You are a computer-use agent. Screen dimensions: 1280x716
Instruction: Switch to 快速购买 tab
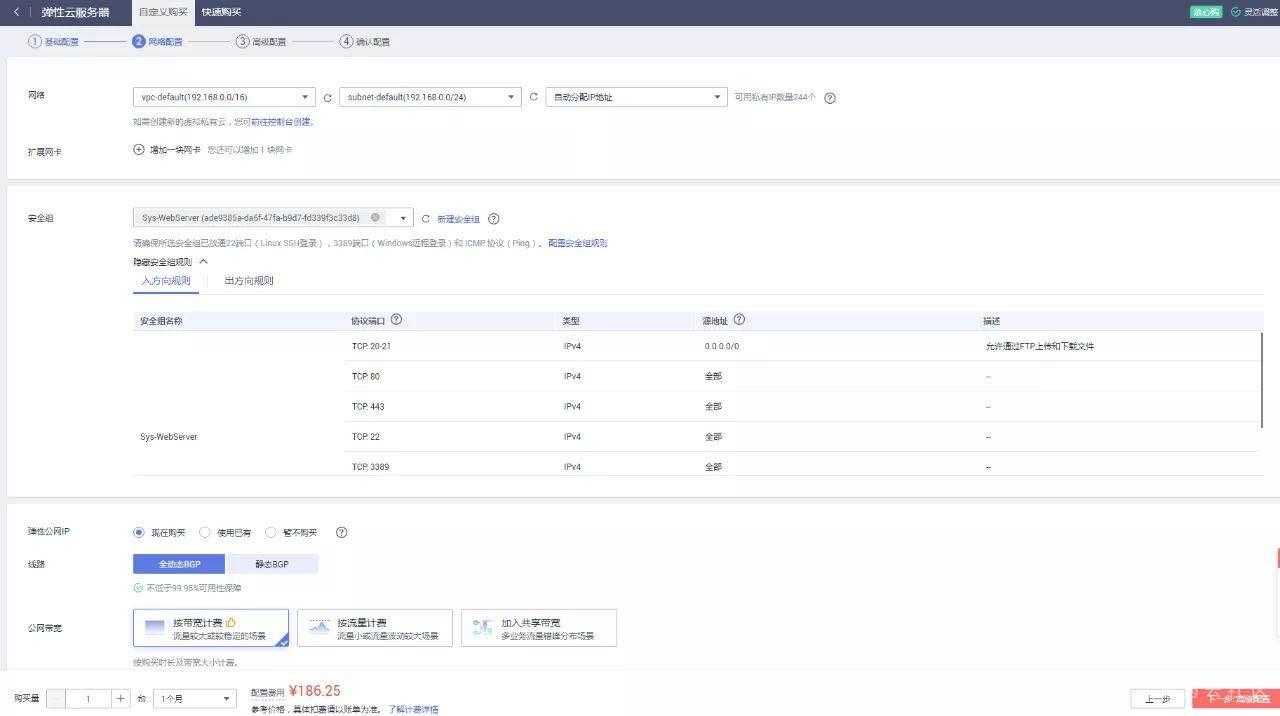click(x=221, y=12)
